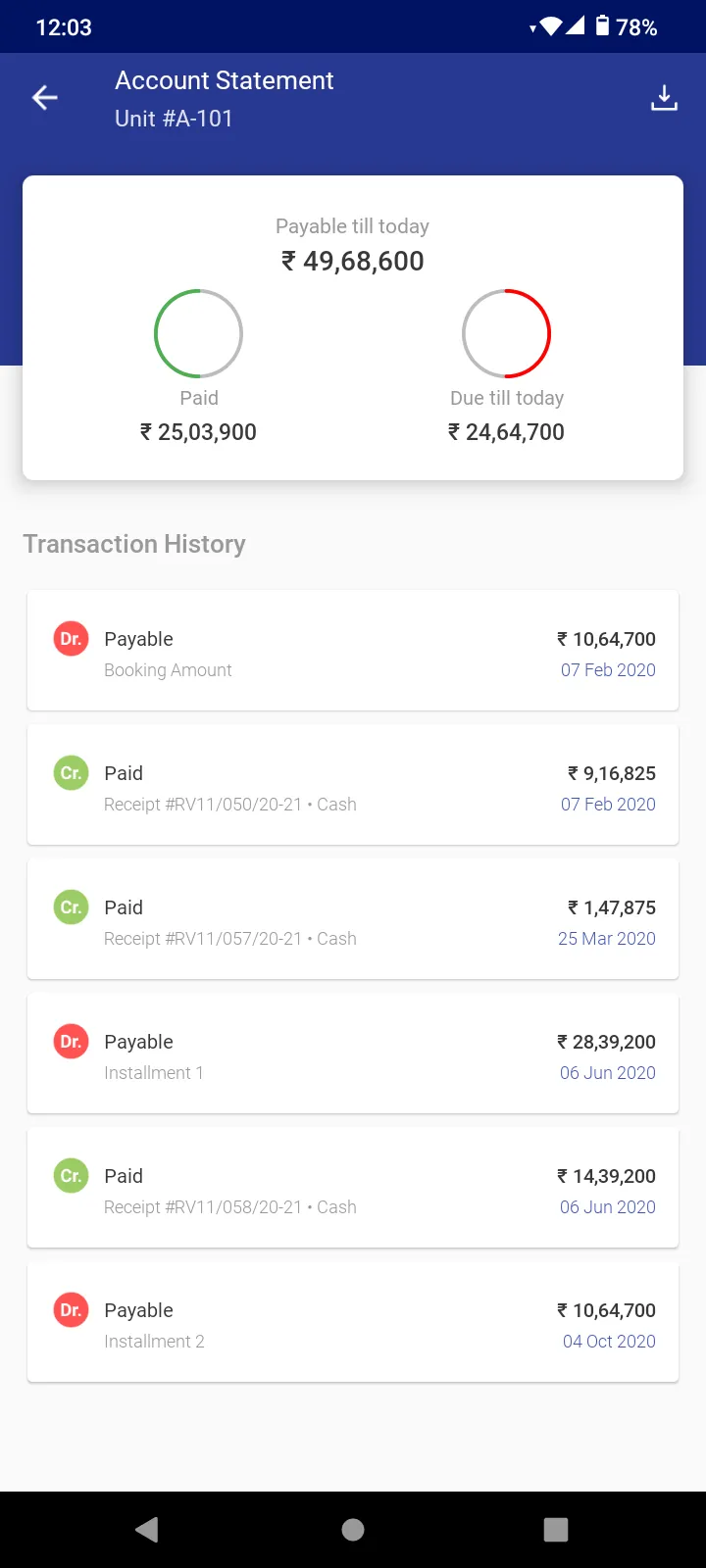Tap the Cr. icon for receipt RV11/057
This screenshot has height=1568, width=706.
pos(71,907)
